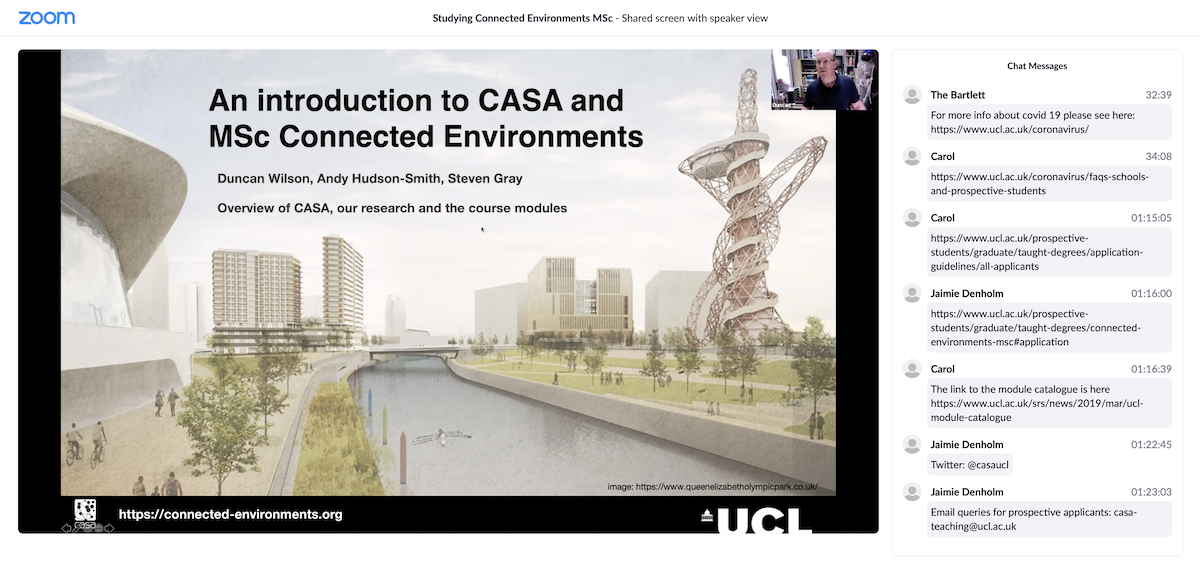
Task: Jump to chat timestamp 01:16:00
Action: click(x=1151, y=293)
